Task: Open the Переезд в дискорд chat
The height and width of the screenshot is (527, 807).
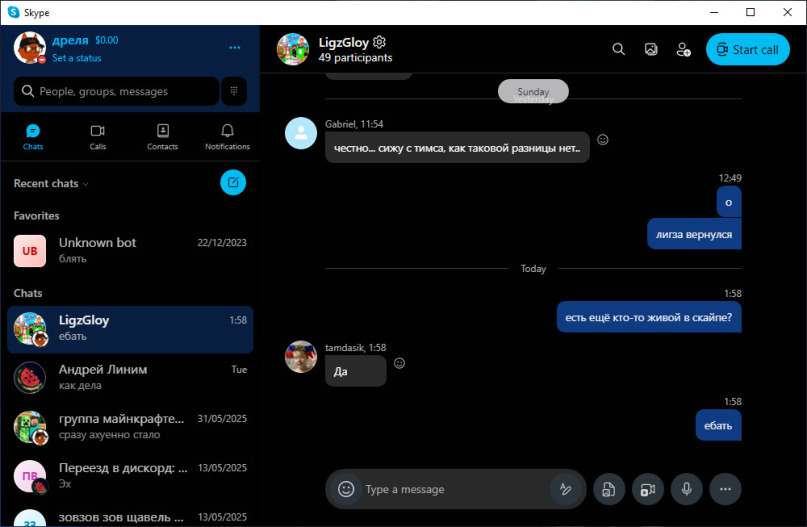Action: 130,476
